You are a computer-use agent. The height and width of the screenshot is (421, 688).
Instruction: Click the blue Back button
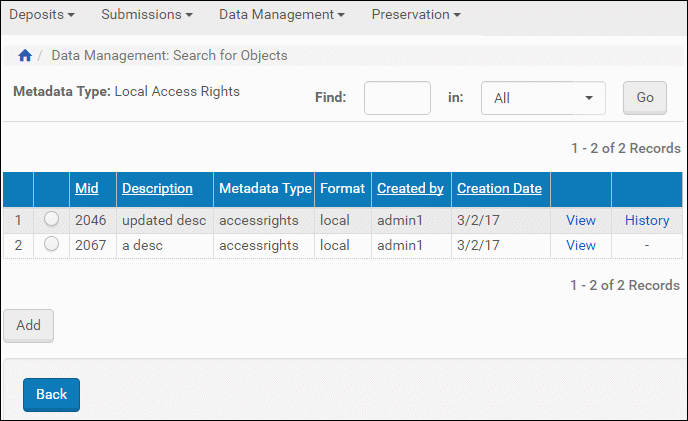51,394
